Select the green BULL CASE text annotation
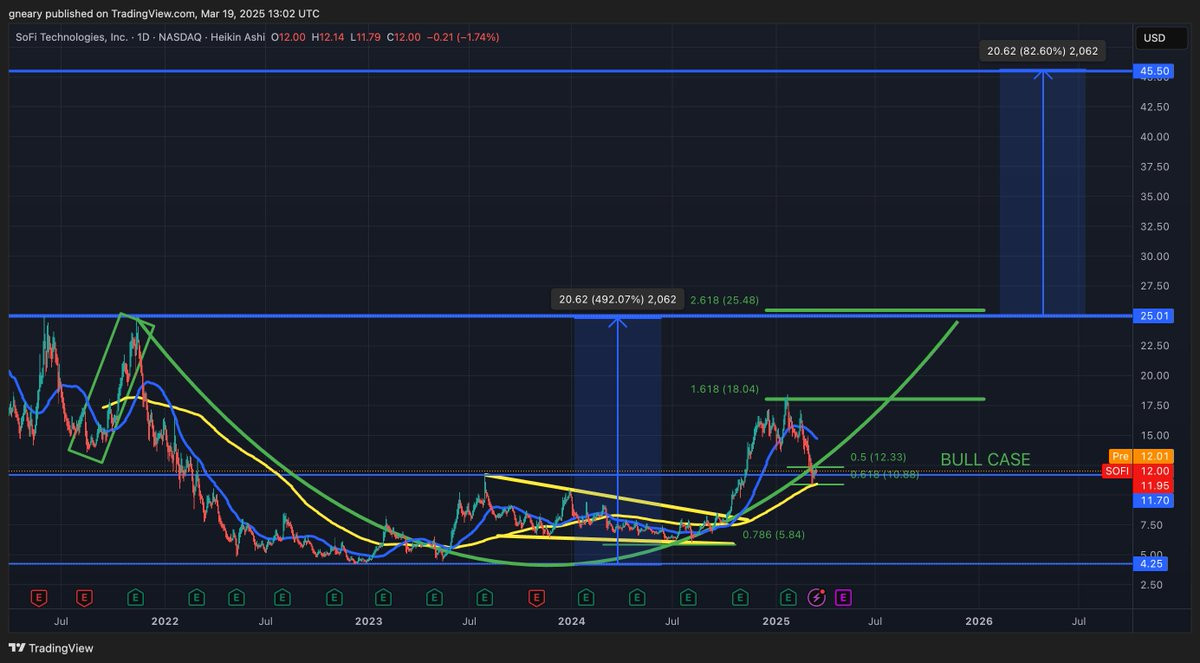1200x663 pixels. click(x=985, y=460)
